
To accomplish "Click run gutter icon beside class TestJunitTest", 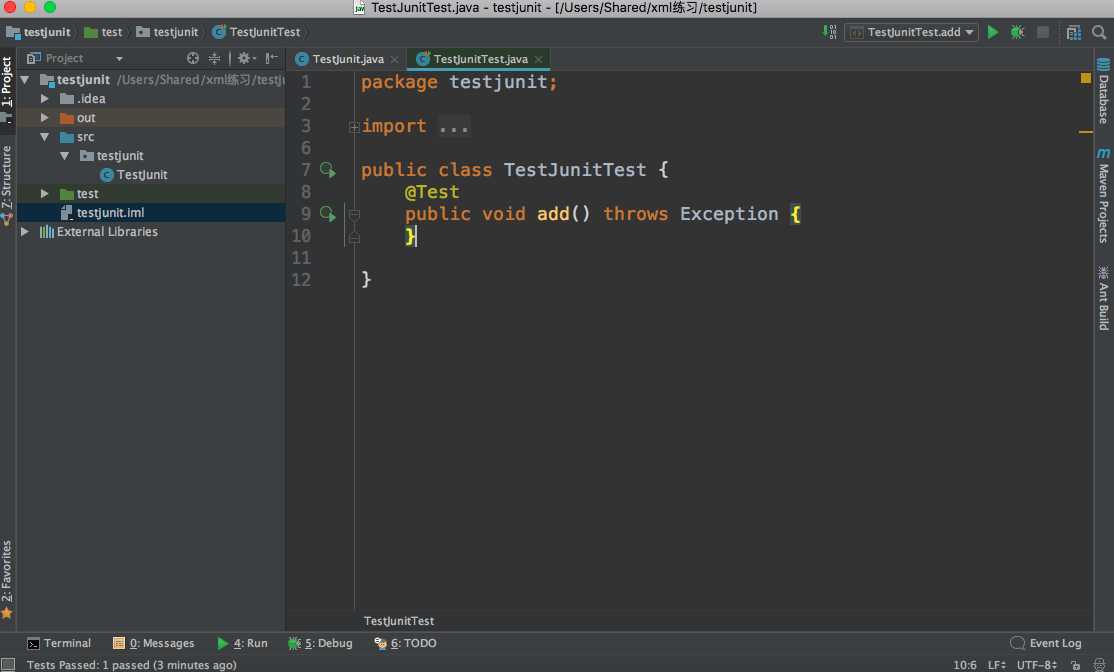I will coord(328,170).
